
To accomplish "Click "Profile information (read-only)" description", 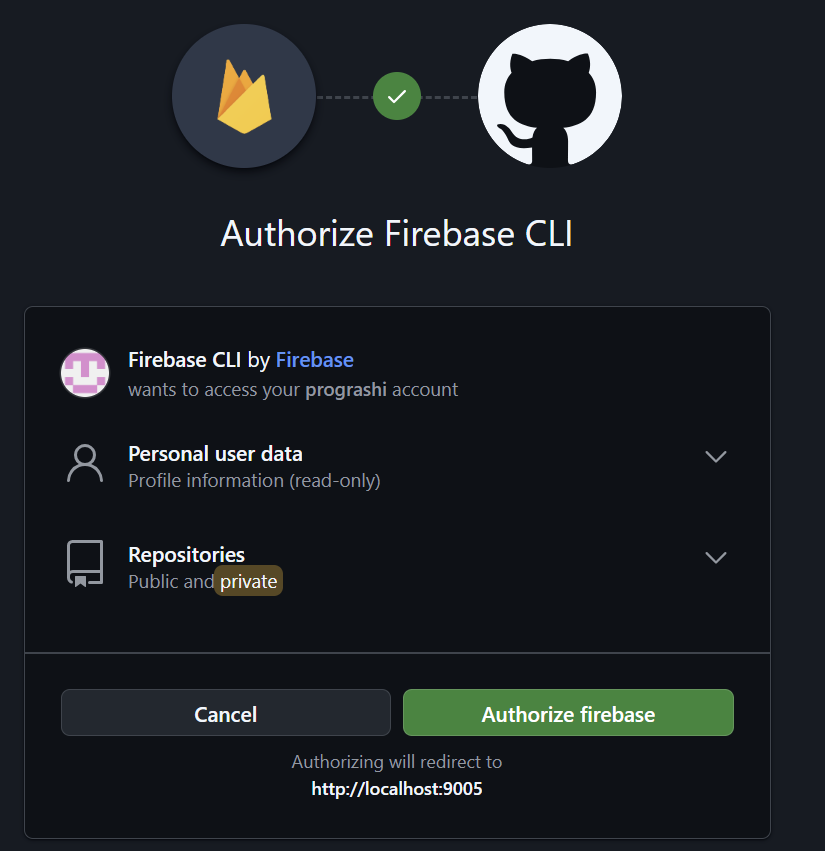I will point(254,481).
